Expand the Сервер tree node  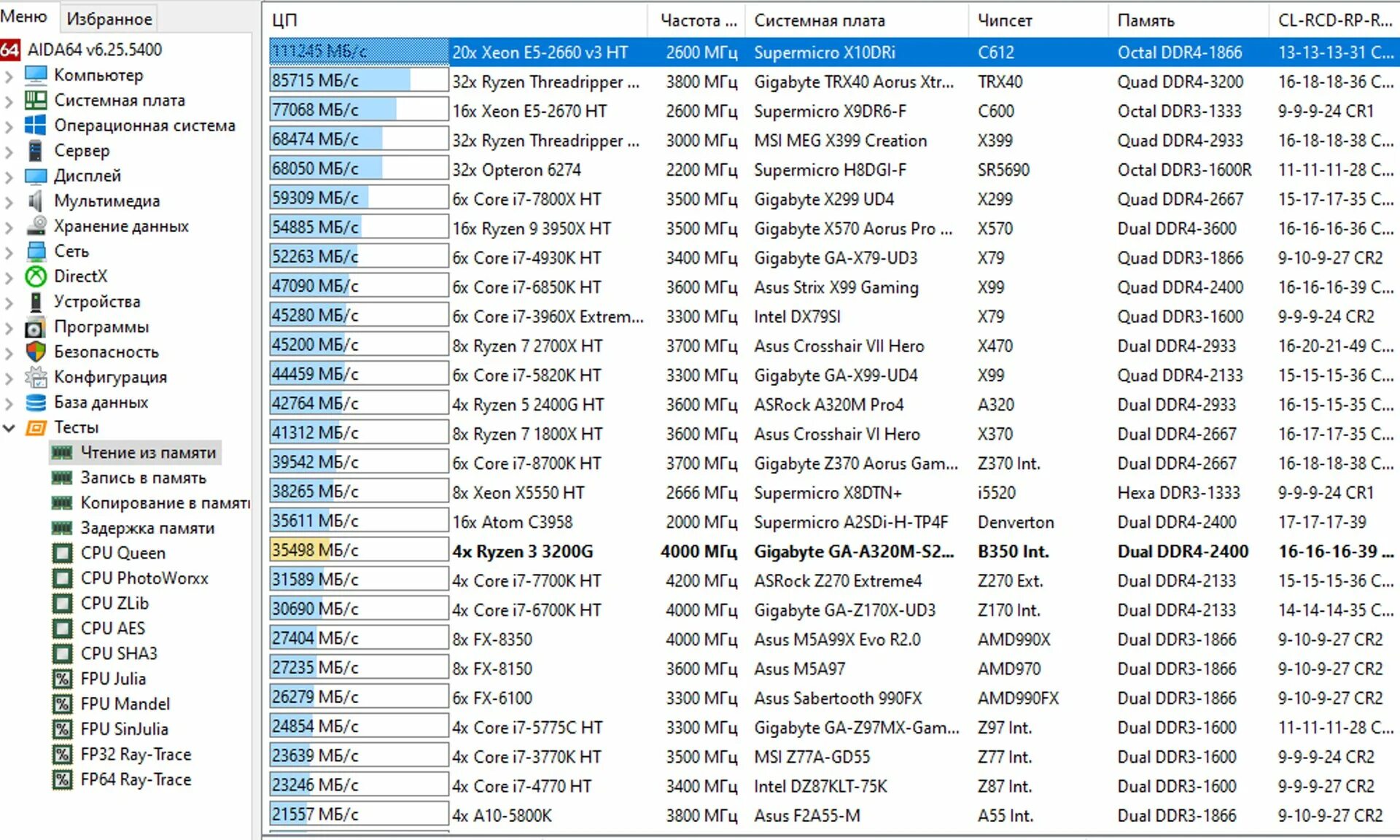tap(9, 151)
